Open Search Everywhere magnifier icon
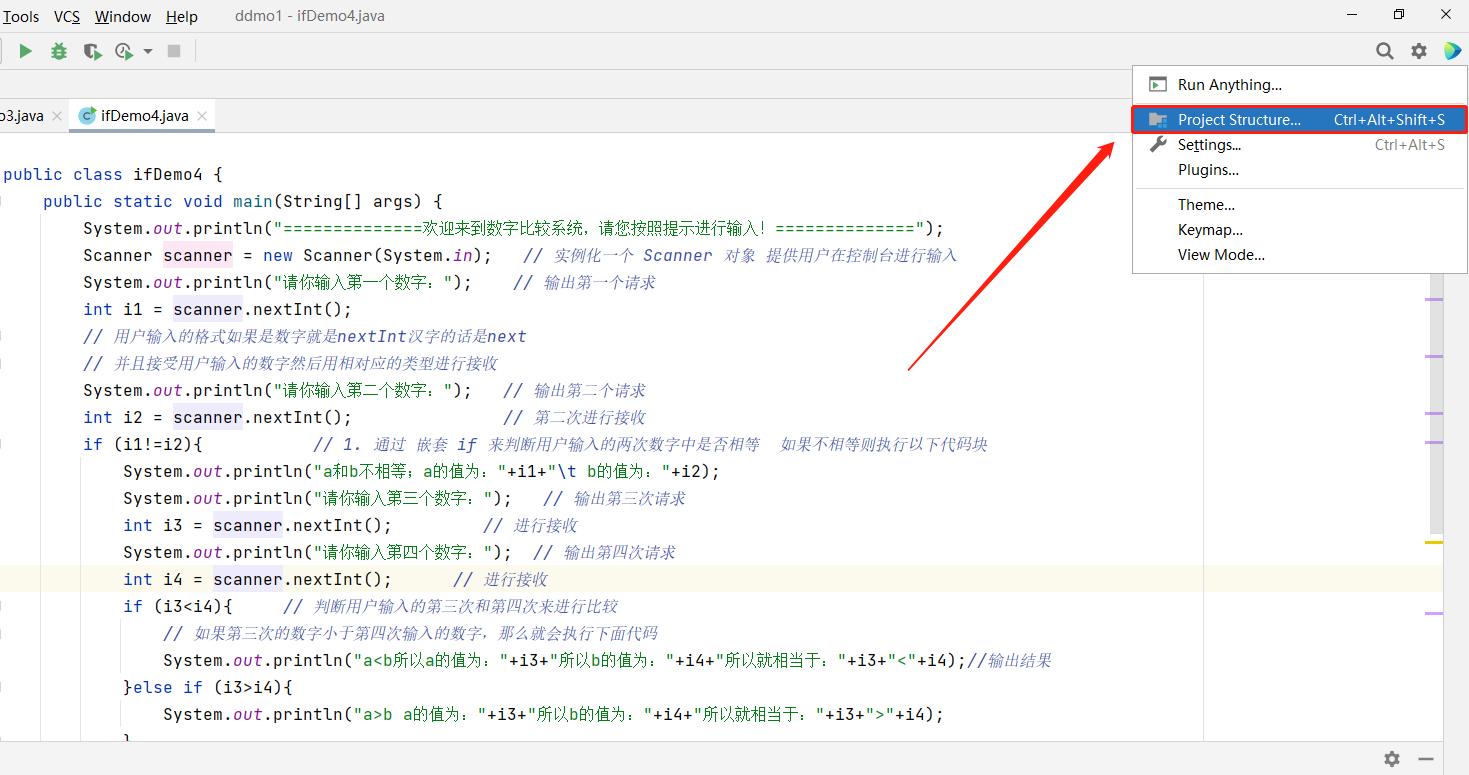This screenshot has width=1469, height=775. point(1385,51)
